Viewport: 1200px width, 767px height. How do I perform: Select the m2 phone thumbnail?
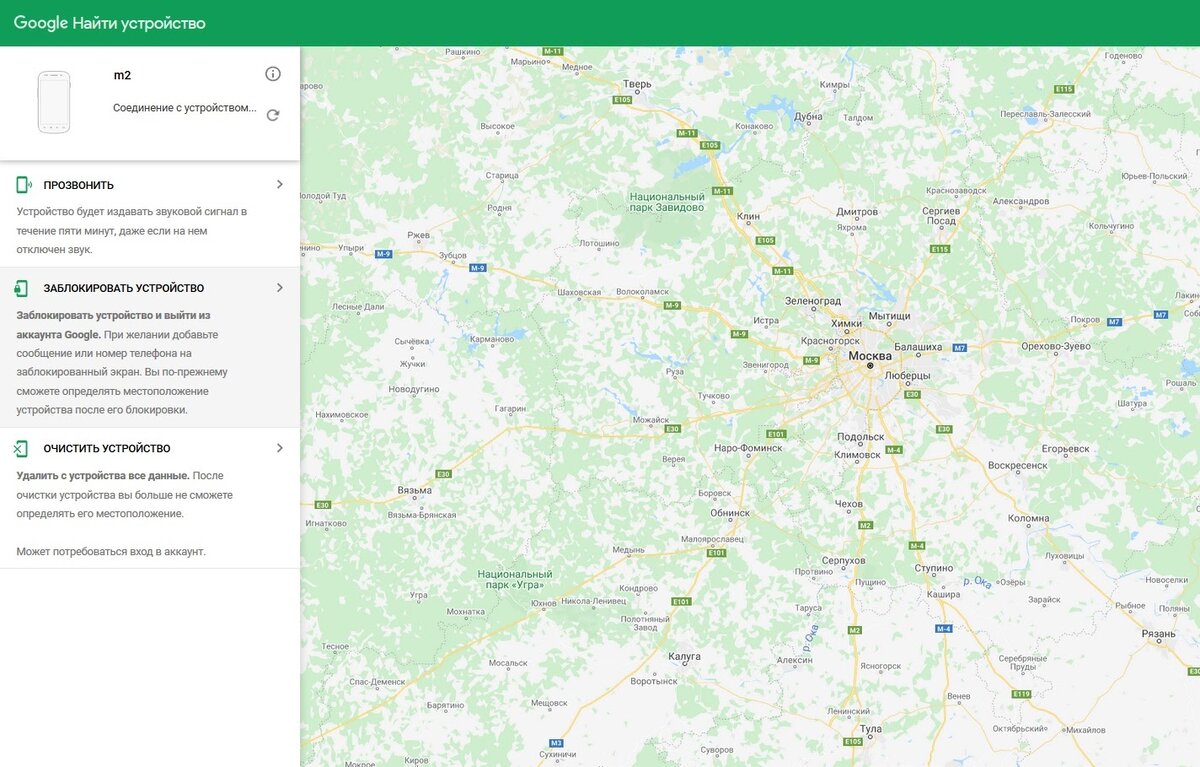coord(54,102)
